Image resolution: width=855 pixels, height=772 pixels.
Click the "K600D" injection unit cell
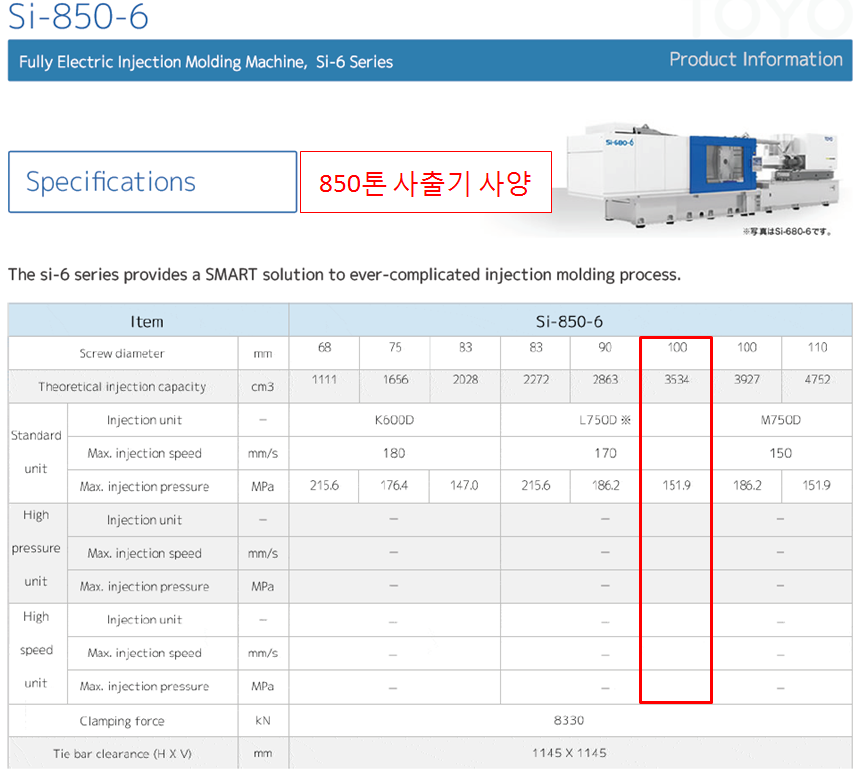point(394,420)
